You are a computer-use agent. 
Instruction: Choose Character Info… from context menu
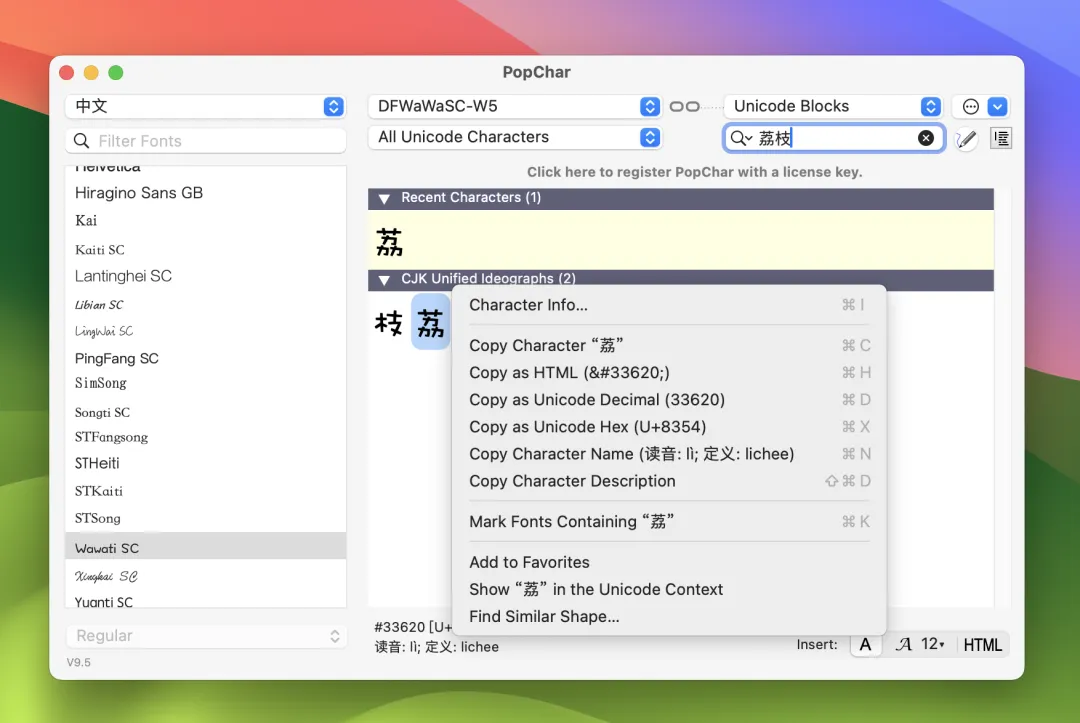(668, 305)
